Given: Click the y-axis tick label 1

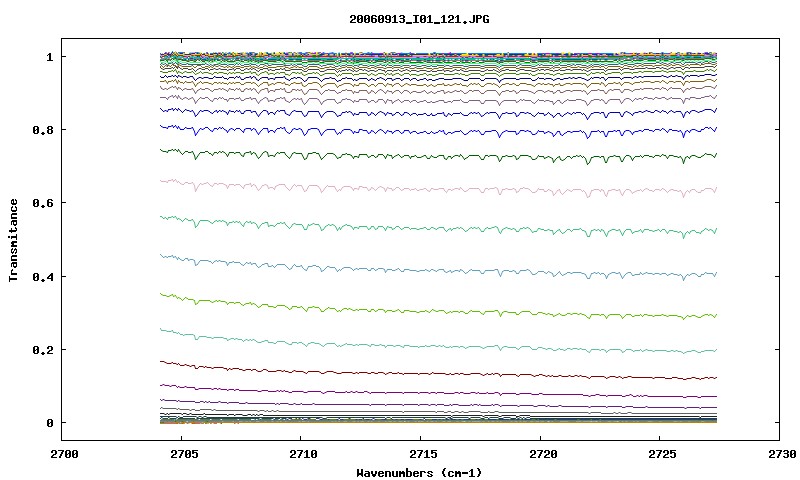Looking at the screenshot, I should pyautogui.click(x=49, y=57).
